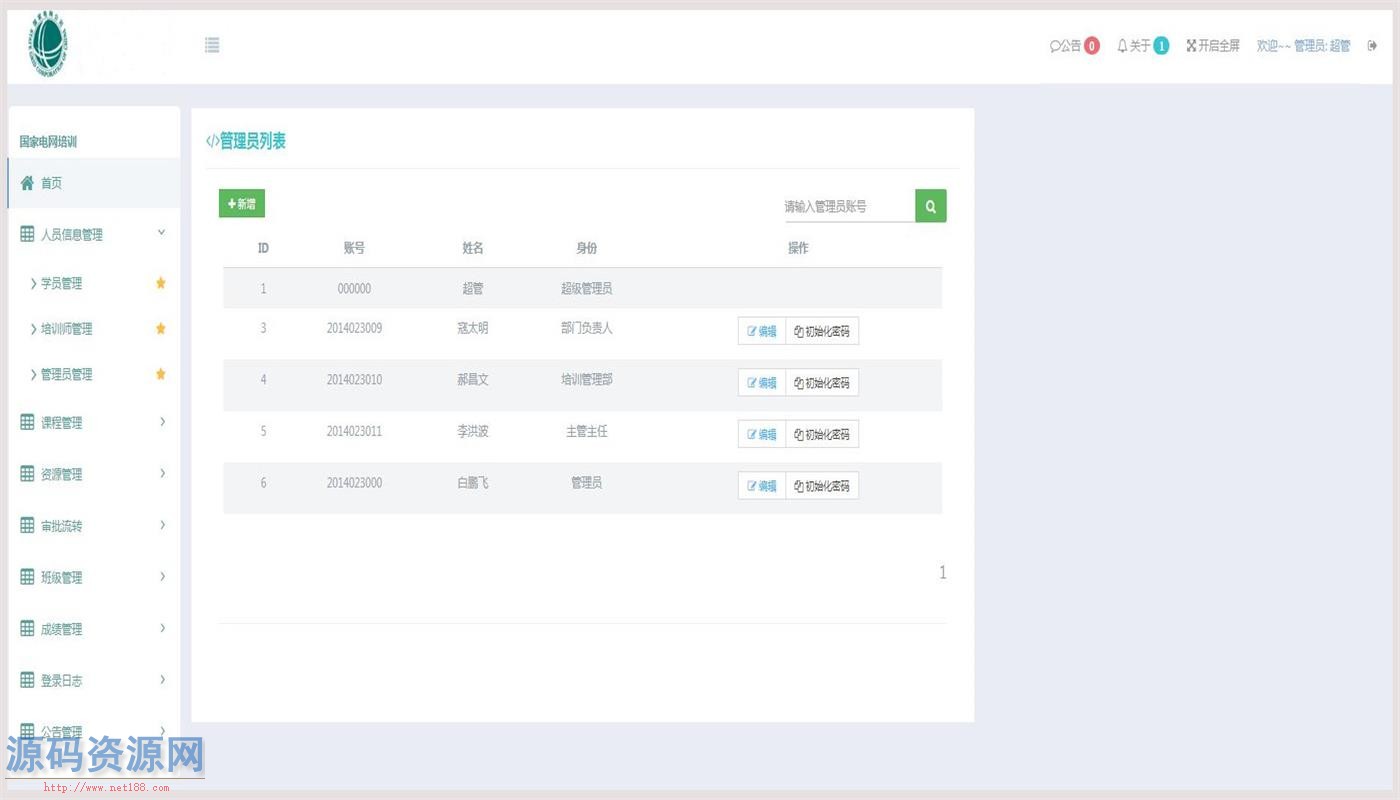Open the 课程管理 menu label

[x=61, y=423]
